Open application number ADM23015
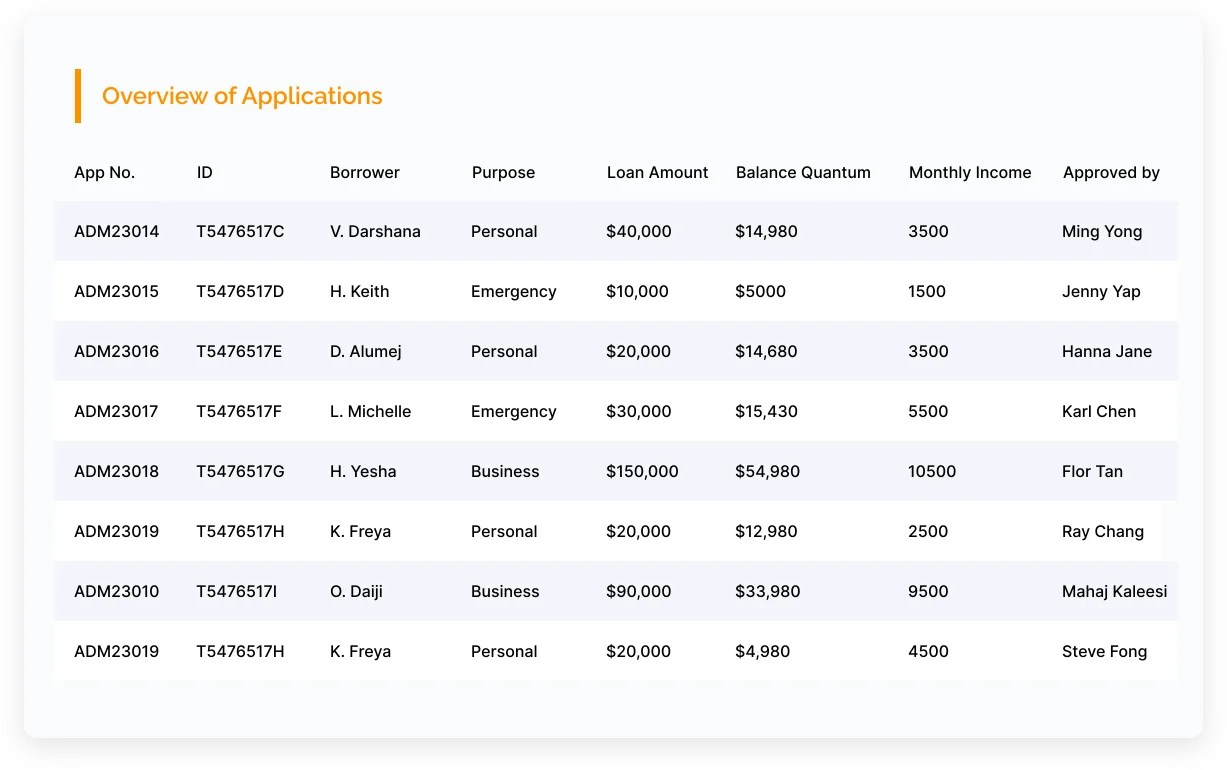The width and height of the screenshot is (1227, 770). click(116, 291)
